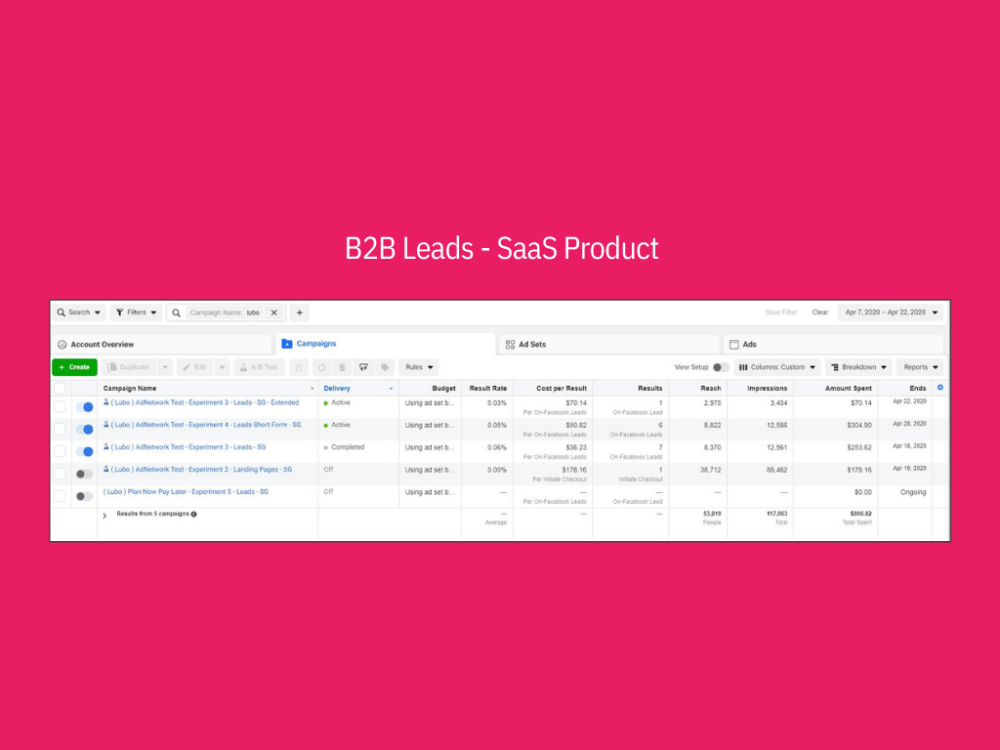The width and height of the screenshot is (1000, 750).
Task: Add a new filter with the plus icon
Action: point(300,312)
